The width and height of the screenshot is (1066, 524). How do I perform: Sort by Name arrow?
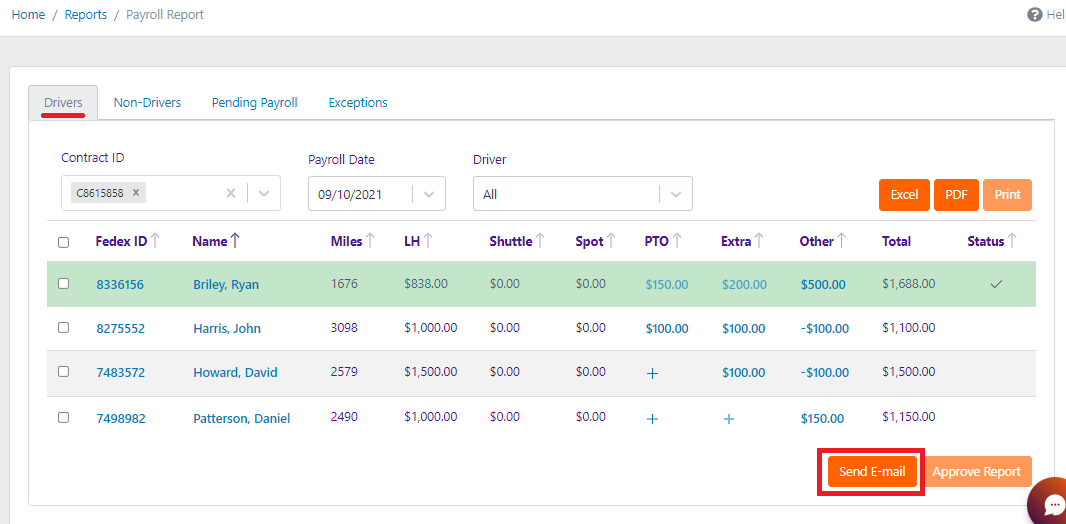[235, 241]
